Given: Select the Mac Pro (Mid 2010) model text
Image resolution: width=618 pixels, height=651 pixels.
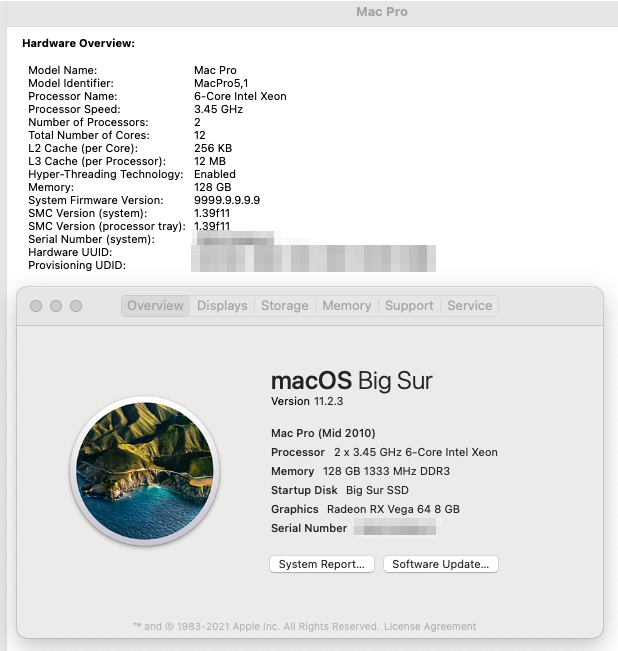Looking at the screenshot, I should (323, 433).
